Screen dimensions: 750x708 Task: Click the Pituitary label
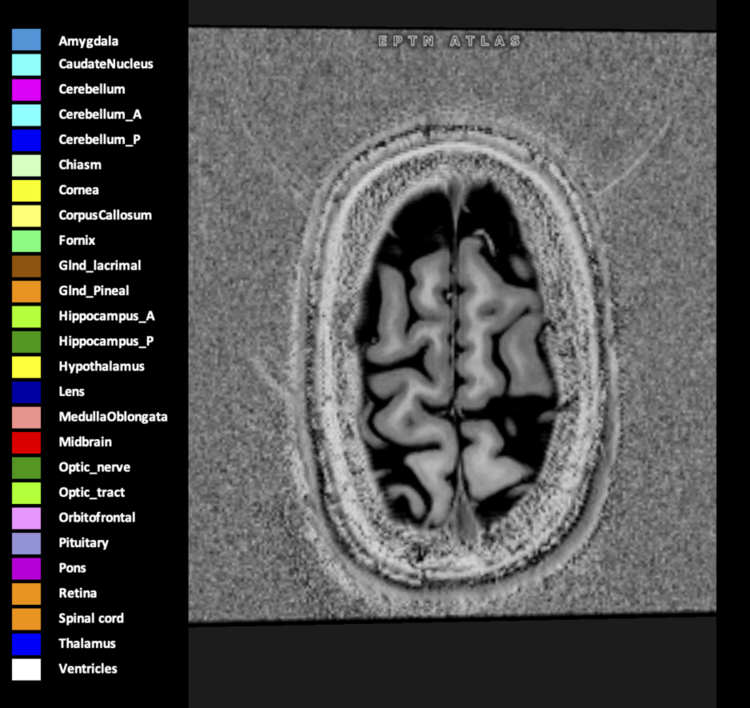[83, 543]
